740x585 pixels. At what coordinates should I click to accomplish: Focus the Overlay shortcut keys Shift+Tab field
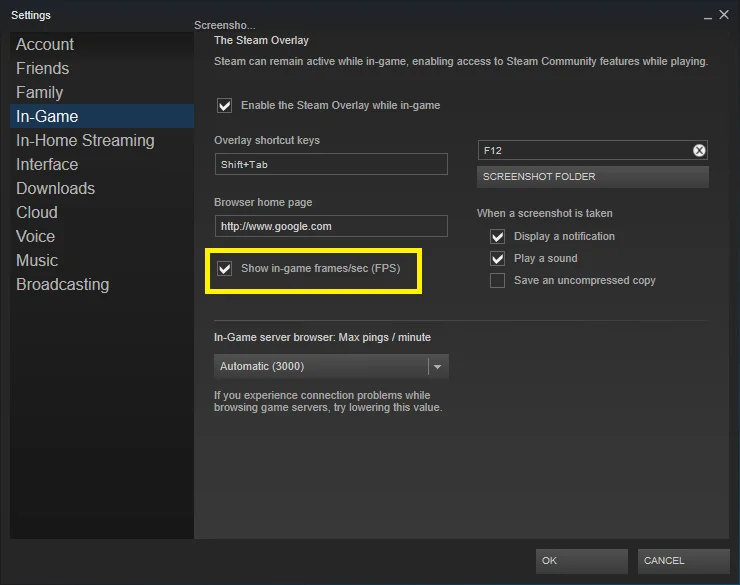point(331,164)
